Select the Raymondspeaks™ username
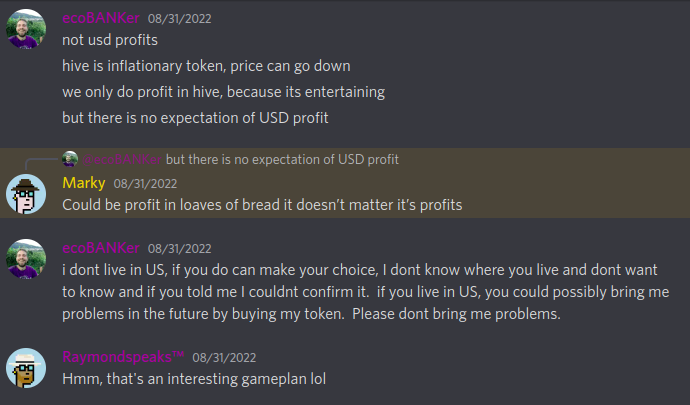This screenshot has width=690, height=405. [x=123, y=357]
